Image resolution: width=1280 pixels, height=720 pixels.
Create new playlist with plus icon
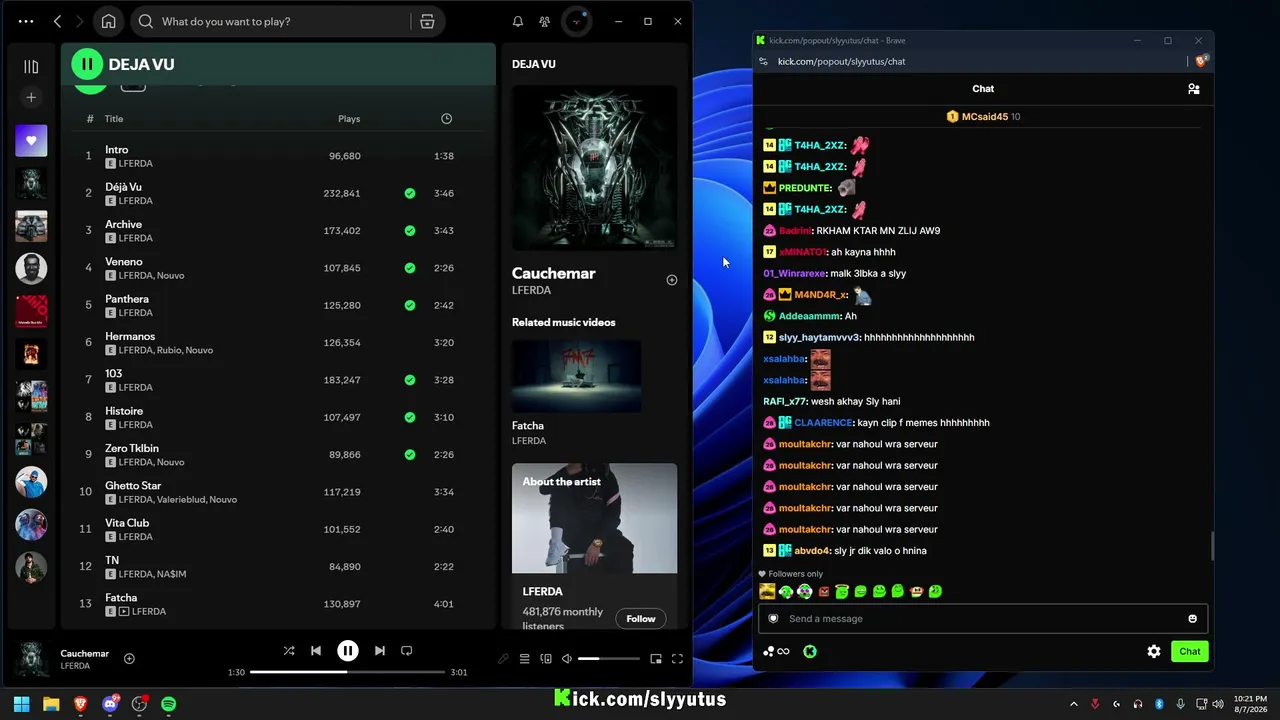[31, 97]
